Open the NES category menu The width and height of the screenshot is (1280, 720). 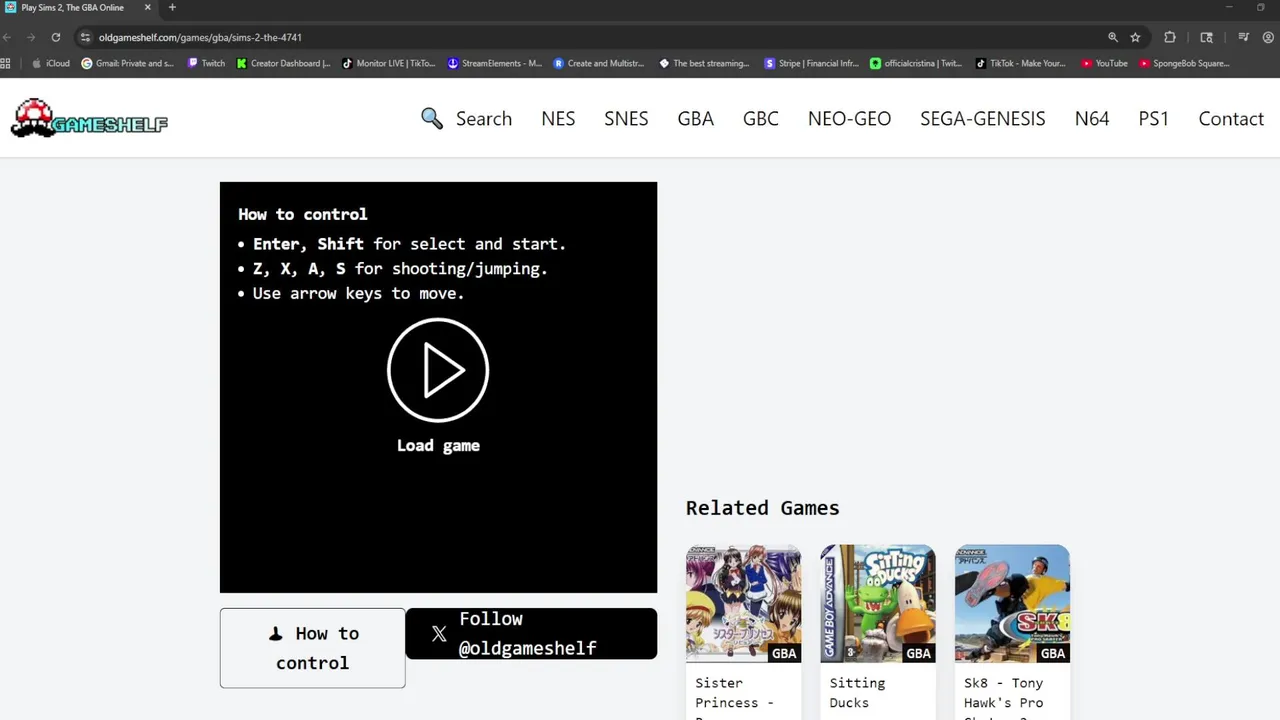click(558, 118)
